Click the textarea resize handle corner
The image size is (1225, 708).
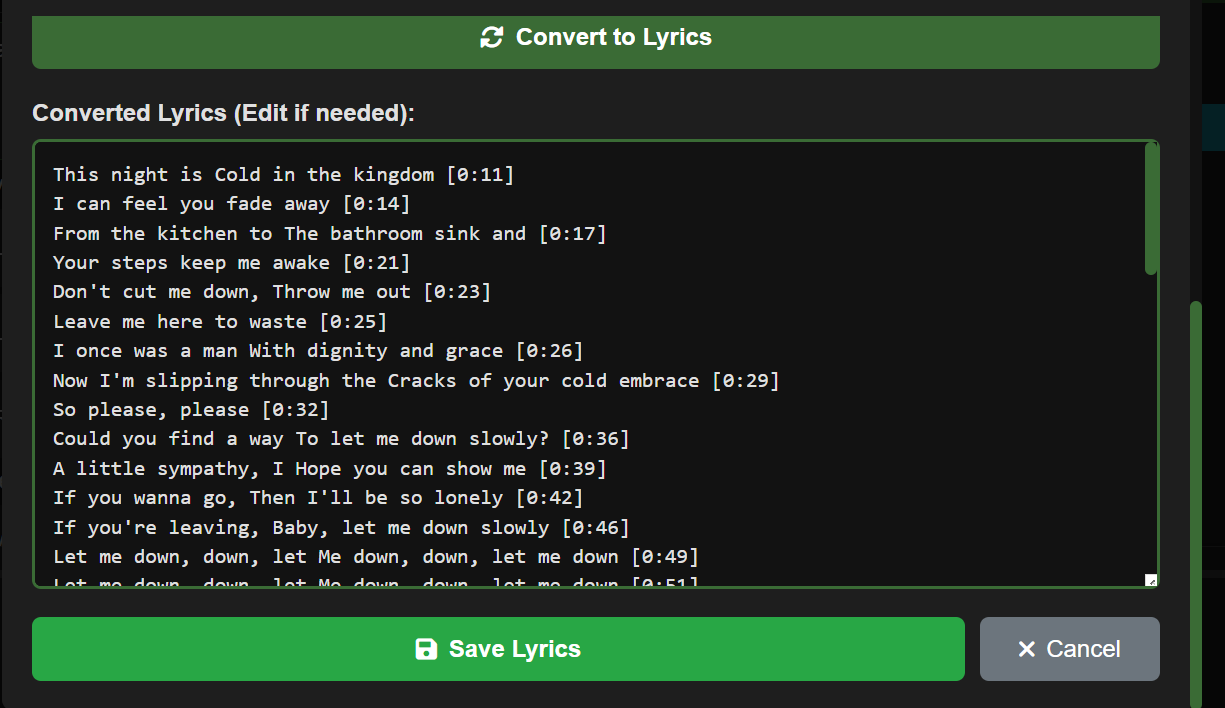point(1151,580)
